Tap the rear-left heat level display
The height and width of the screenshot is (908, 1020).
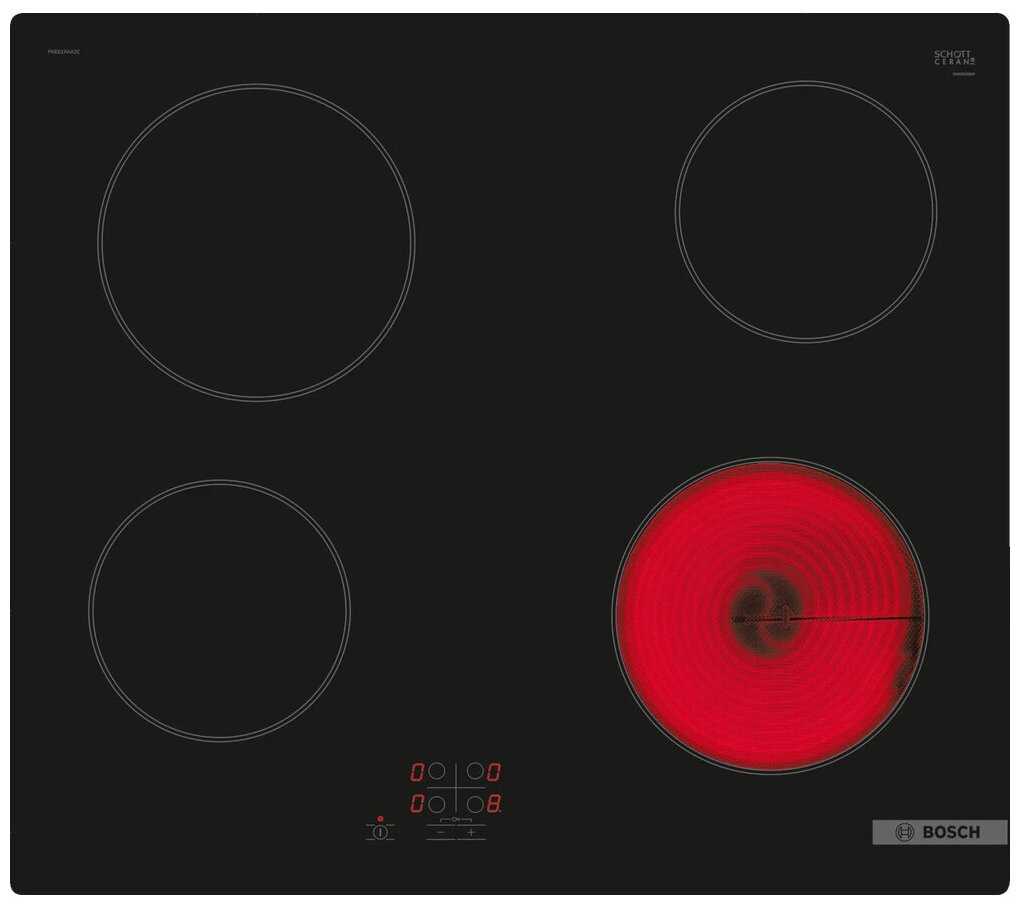[417, 772]
